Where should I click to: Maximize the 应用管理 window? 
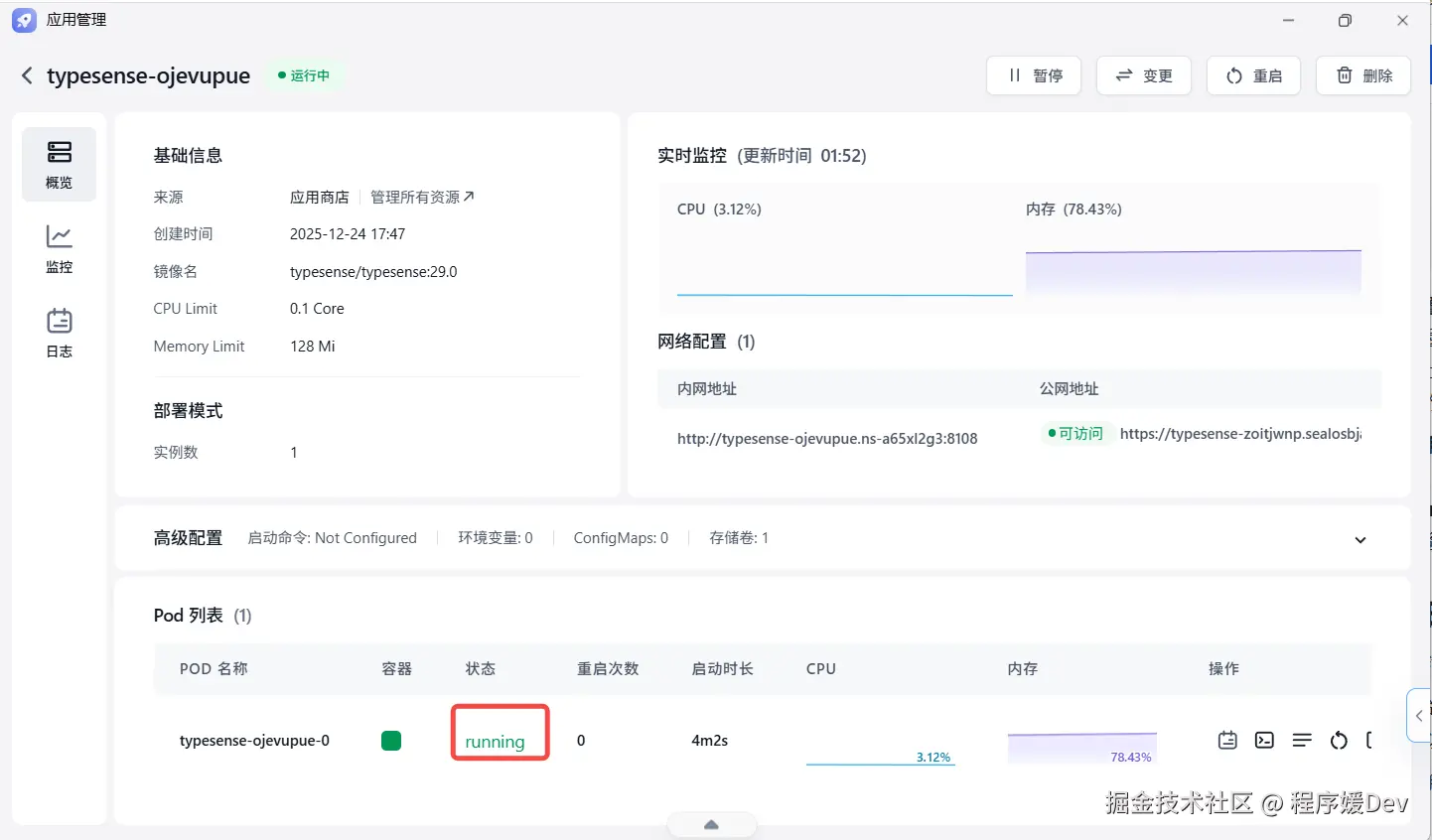click(x=1345, y=20)
